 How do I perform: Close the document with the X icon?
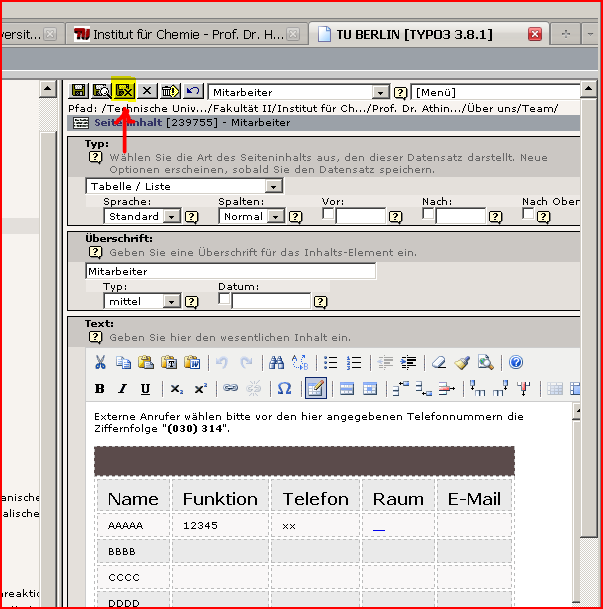147,91
